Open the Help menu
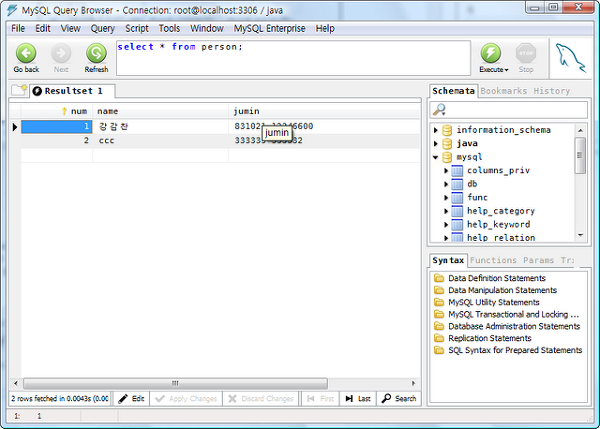The width and height of the screenshot is (600, 429). tap(325, 29)
